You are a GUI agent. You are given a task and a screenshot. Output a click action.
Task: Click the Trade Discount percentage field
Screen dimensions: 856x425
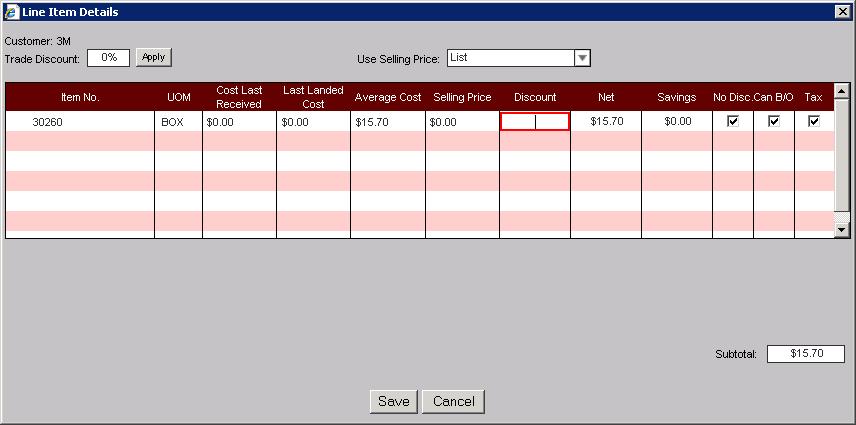click(x=108, y=57)
